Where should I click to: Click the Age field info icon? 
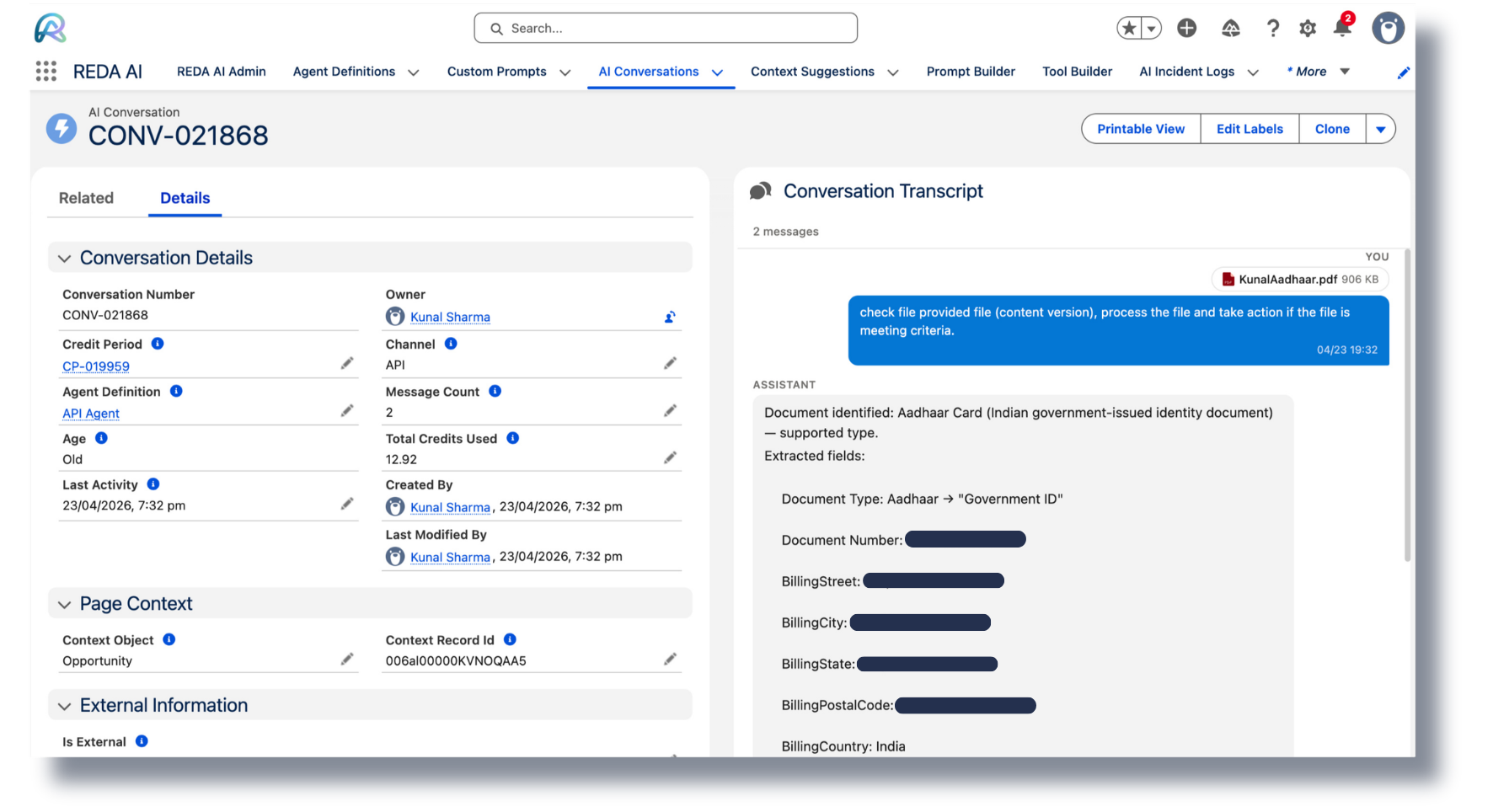(x=101, y=438)
